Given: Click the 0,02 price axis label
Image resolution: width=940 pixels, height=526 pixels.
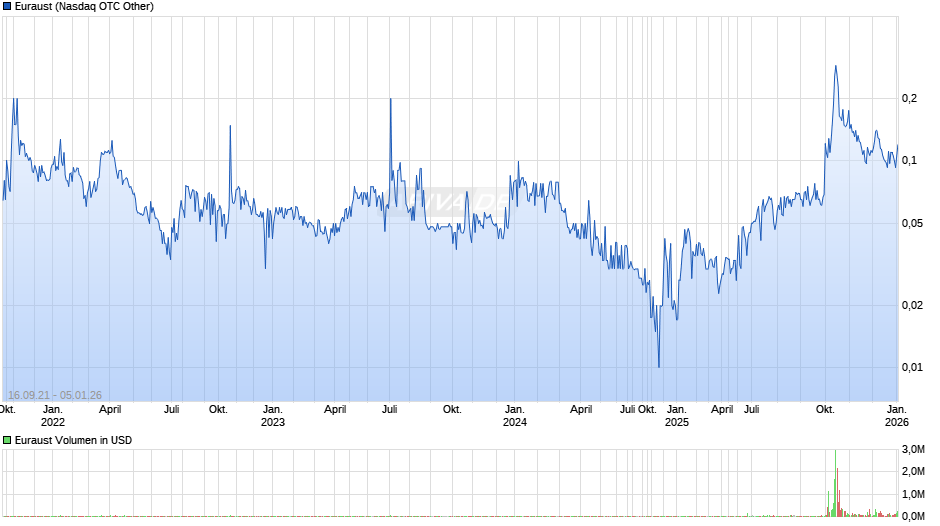Looking at the screenshot, I should 912,305.
